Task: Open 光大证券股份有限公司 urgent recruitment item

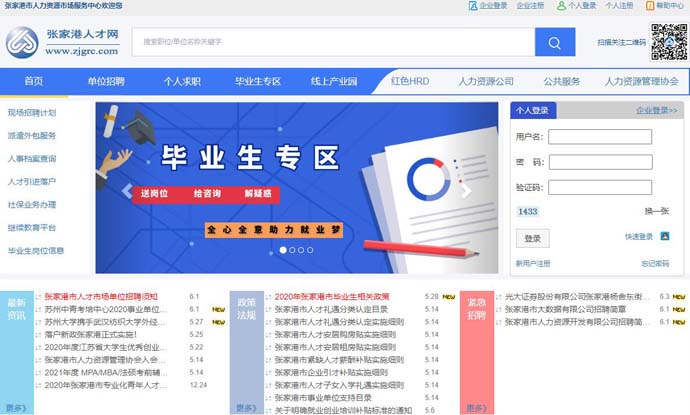Action: (577, 297)
